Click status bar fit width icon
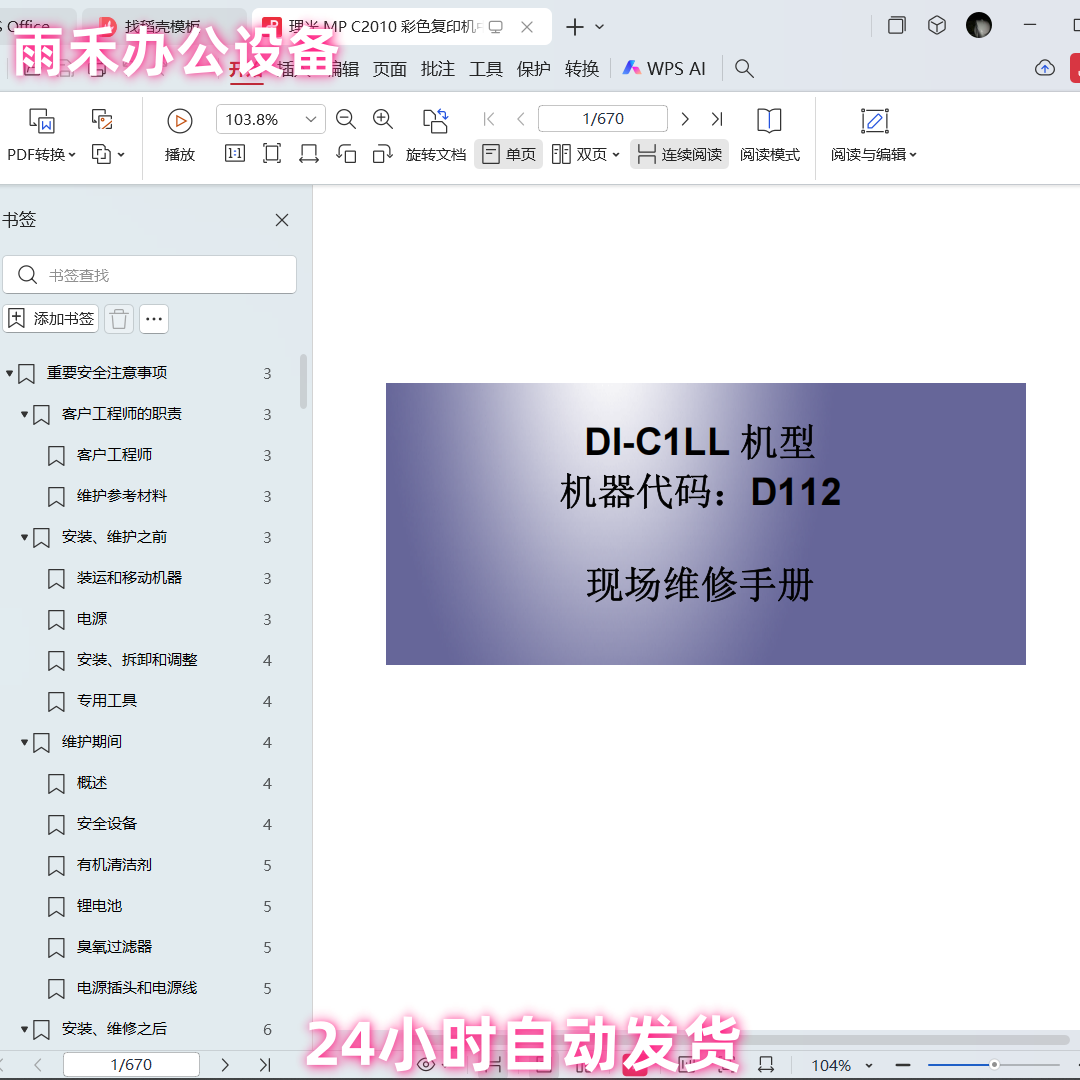Viewport: 1080px width, 1080px height. point(766,1065)
